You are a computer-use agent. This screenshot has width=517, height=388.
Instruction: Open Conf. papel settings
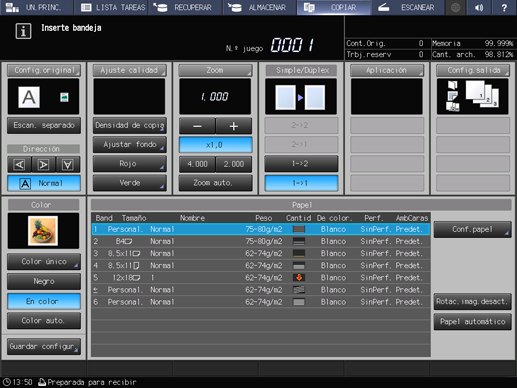(473, 229)
